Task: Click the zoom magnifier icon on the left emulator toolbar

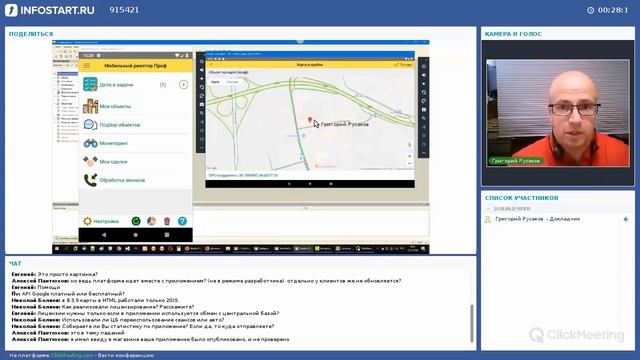Action: (201, 113)
